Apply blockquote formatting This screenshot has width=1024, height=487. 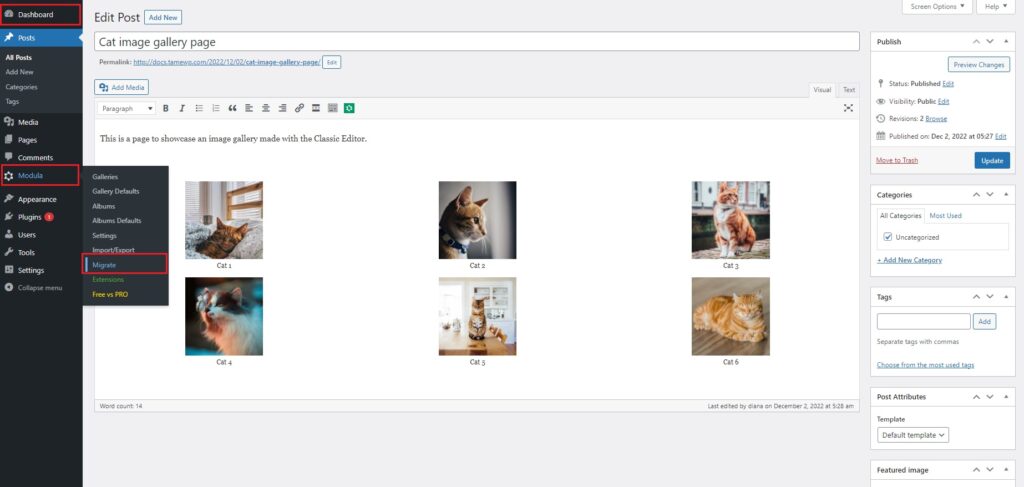232,108
